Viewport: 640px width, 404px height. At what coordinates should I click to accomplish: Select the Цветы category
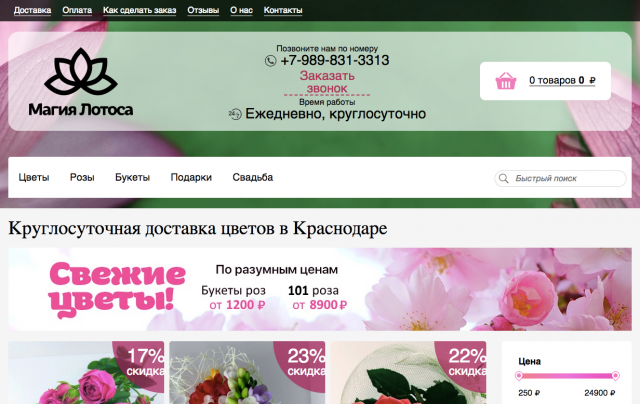pos(34,178)
